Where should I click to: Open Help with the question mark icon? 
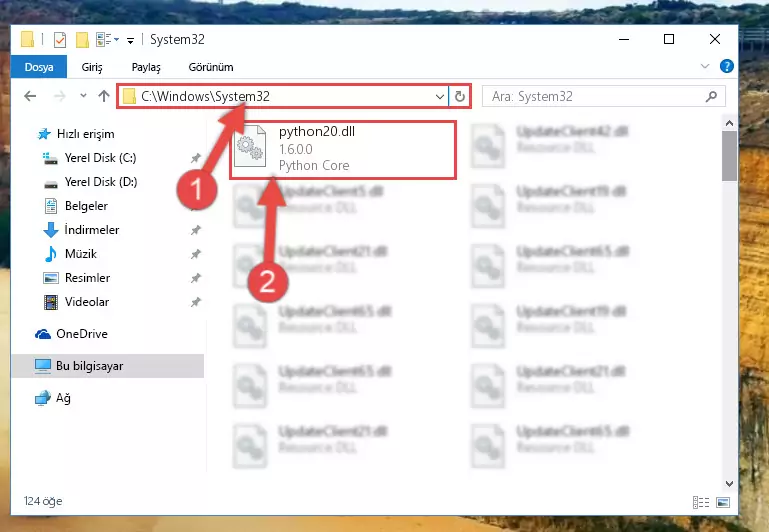726,66
